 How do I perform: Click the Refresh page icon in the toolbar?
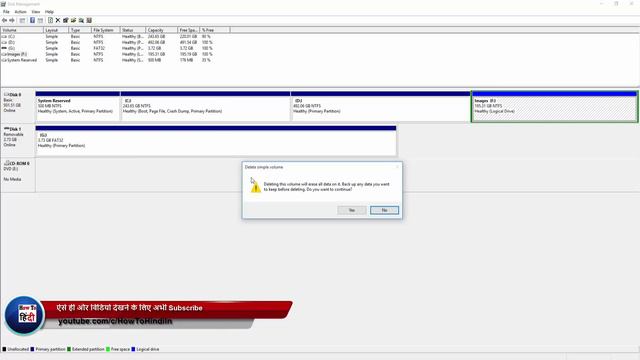pos(50,20)
